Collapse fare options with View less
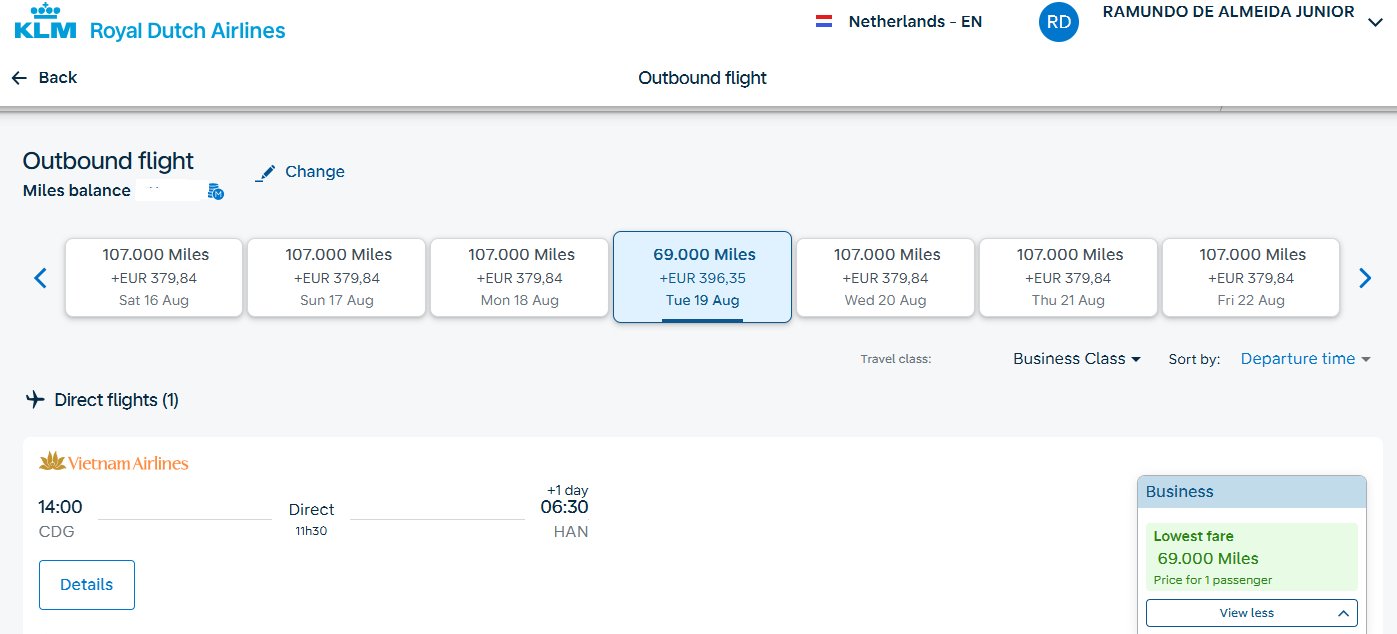Screen dimensions: 1397x634 click(1252, 613)
